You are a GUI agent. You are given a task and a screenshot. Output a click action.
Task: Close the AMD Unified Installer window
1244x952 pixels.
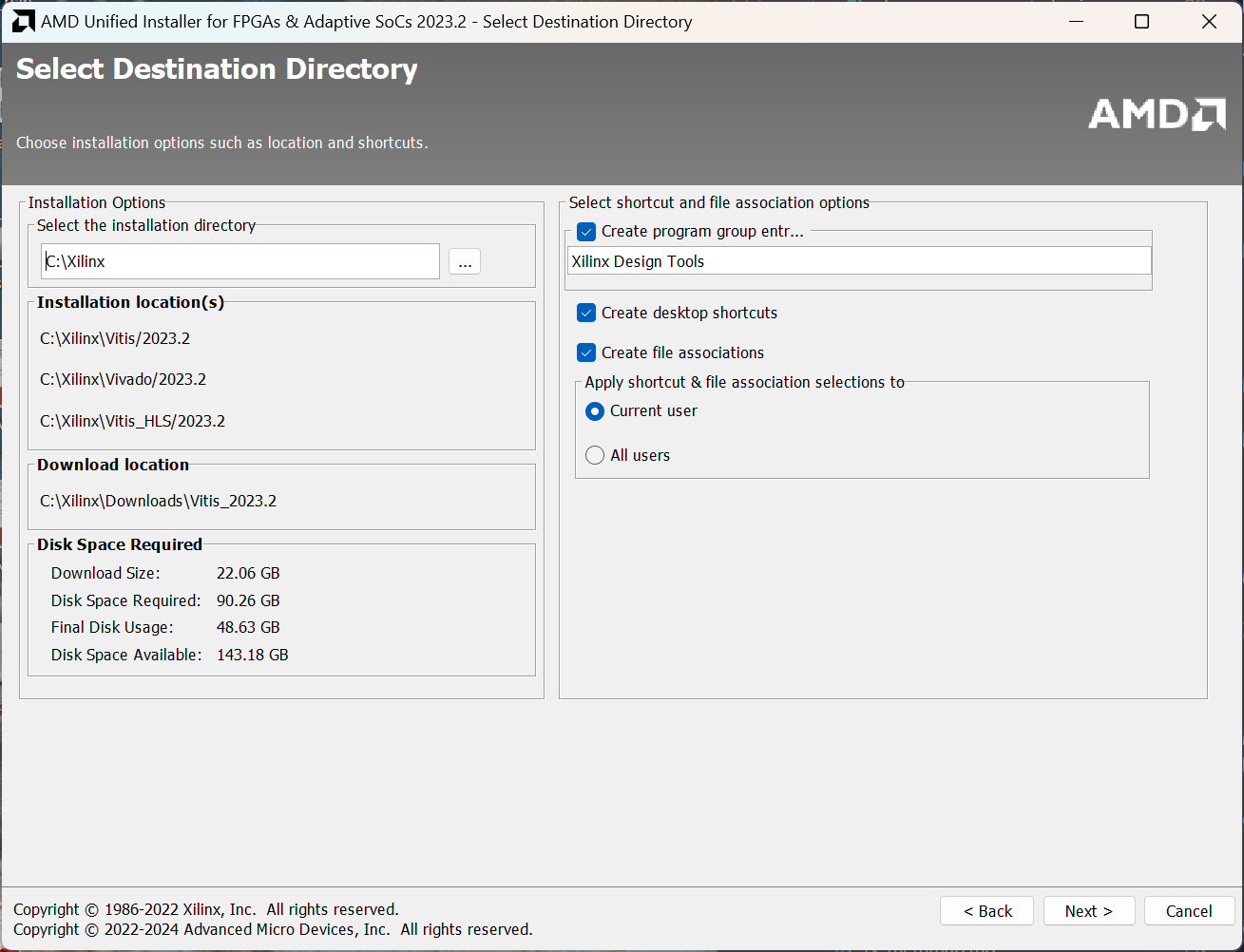tap(1209, 21)
